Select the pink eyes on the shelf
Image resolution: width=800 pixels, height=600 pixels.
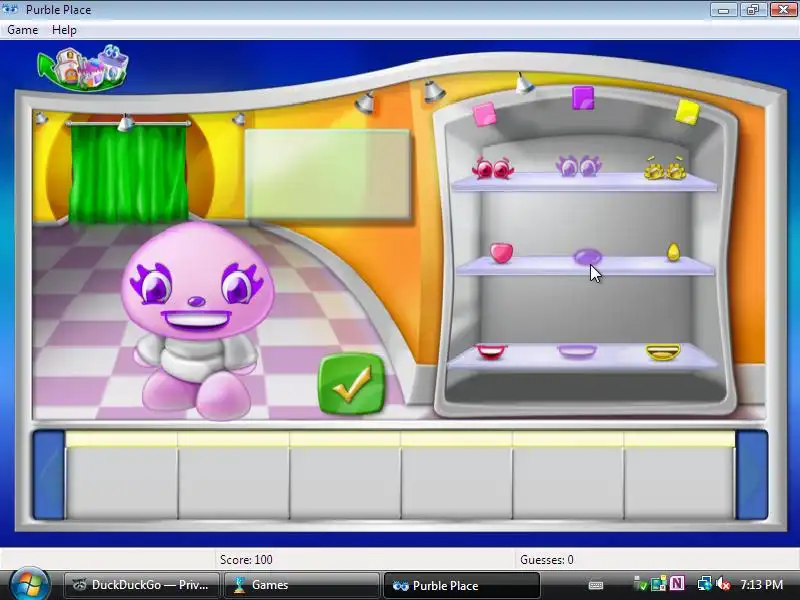coord(492,168)
